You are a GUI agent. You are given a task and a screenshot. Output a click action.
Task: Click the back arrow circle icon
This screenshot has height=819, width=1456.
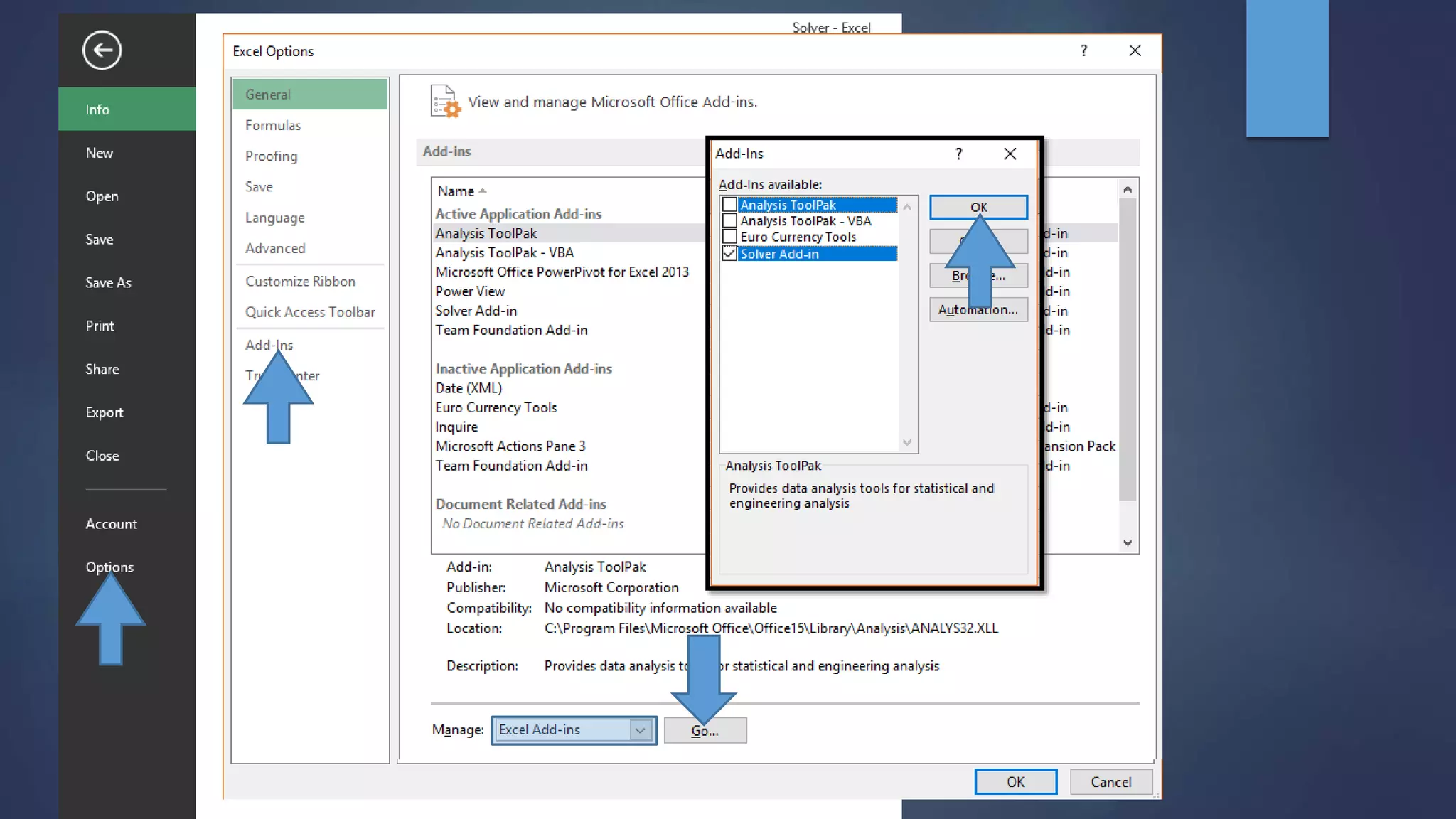[102, 50]
